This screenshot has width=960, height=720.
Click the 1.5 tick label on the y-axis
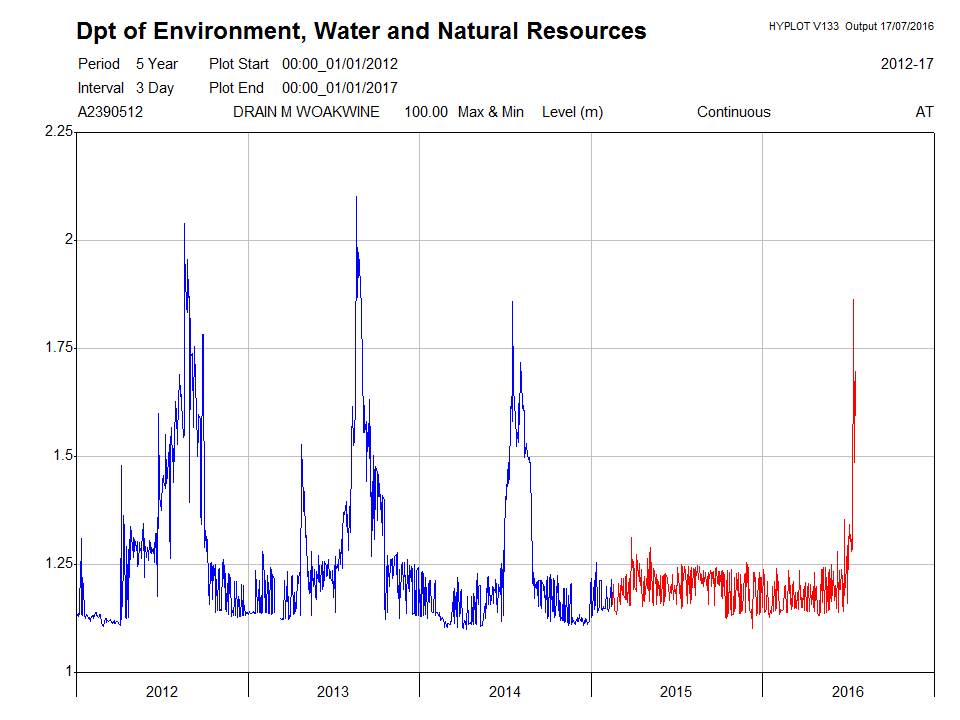click(64, 456)
